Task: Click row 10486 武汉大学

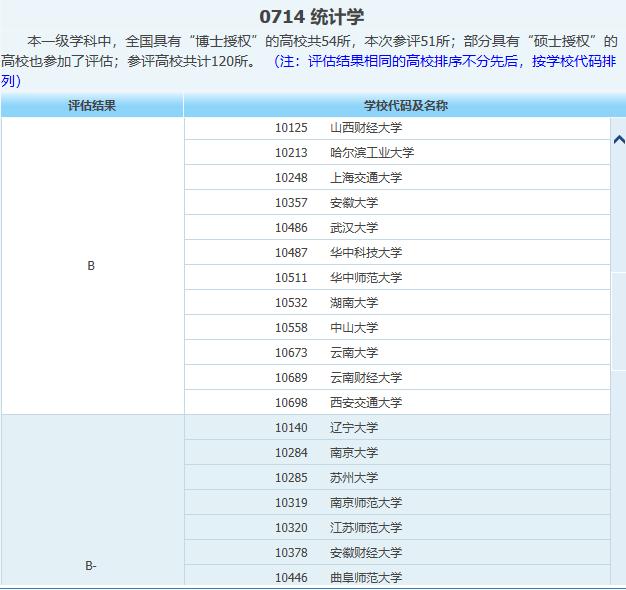Action: 397,228
